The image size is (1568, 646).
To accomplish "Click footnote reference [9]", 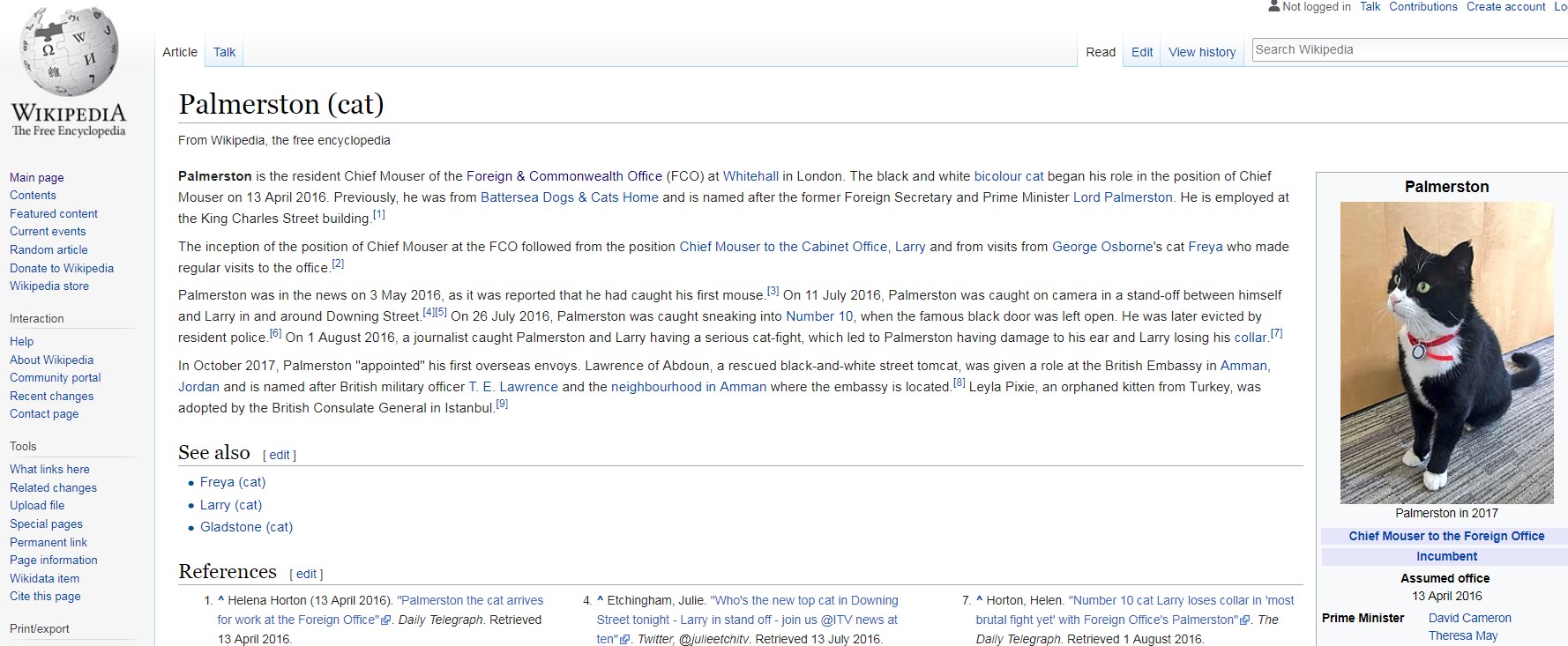I will coord(502,404).
